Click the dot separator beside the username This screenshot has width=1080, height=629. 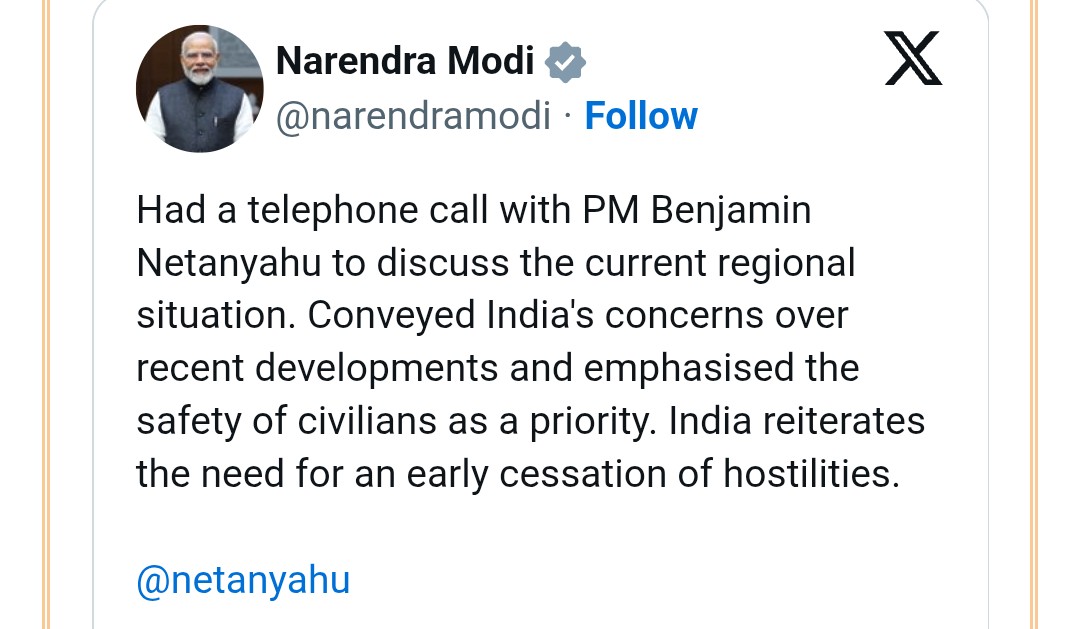[568, 115]
